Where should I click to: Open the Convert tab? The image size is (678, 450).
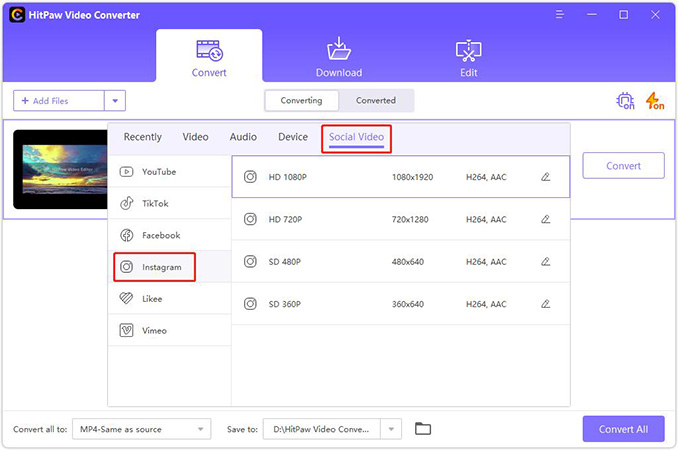point(209,56)
